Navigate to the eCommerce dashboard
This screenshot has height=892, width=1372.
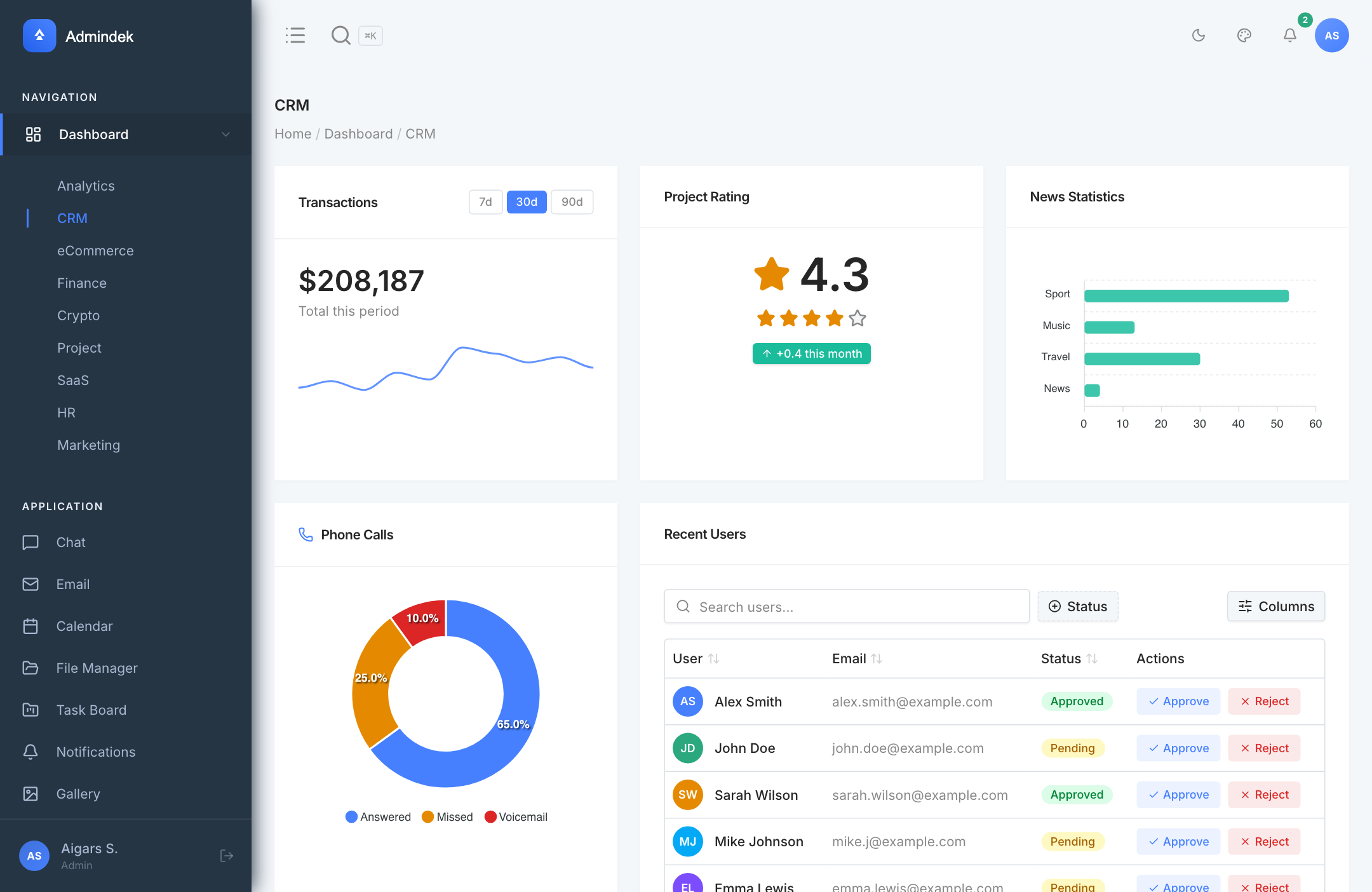tap(95, 250)
